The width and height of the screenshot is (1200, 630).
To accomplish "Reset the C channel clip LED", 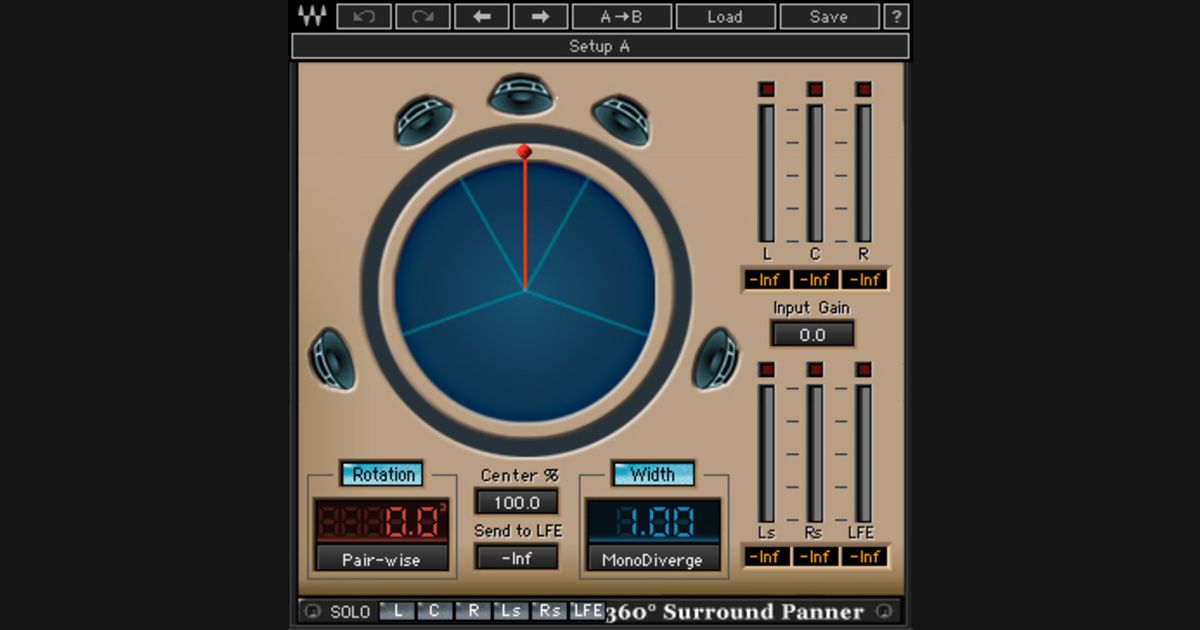I will (x=815, y=89).
